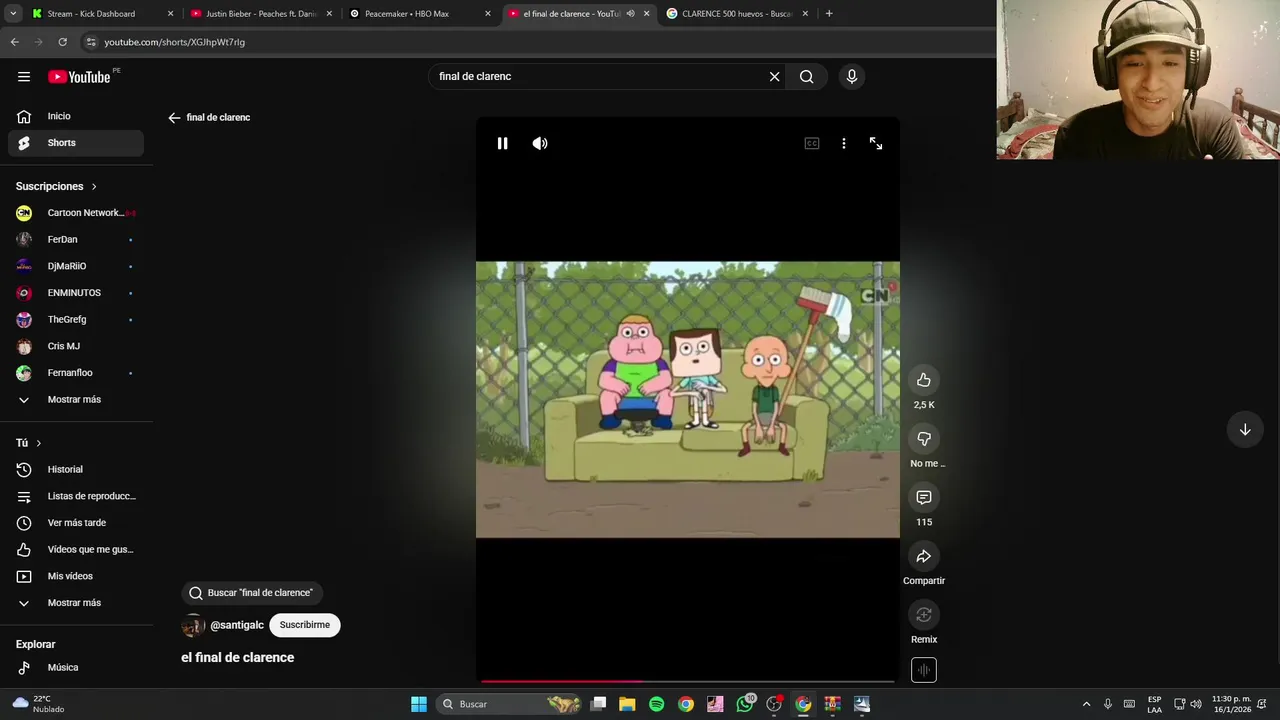
Task: Select Shorts in the sidebar
Action: tap(76, 143)
